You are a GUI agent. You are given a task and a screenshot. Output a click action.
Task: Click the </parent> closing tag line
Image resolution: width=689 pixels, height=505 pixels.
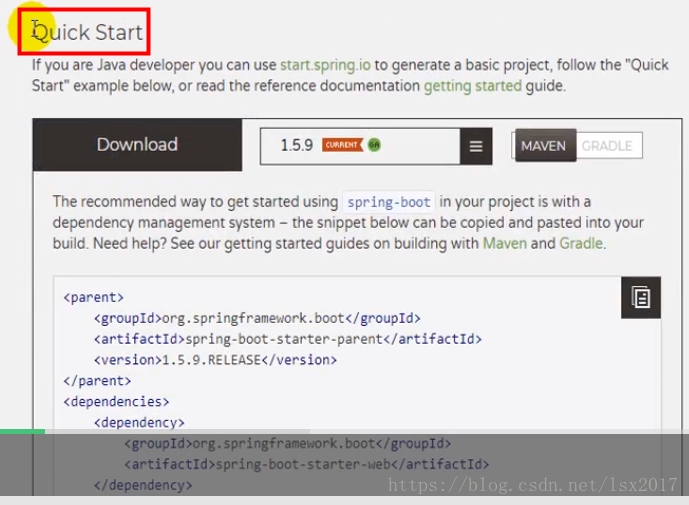[x=97, y=381]
